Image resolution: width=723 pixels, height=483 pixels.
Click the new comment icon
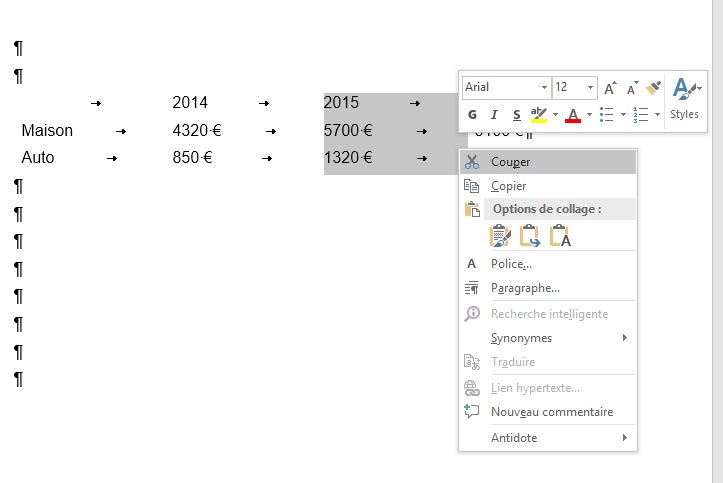[x=472, y=411]
